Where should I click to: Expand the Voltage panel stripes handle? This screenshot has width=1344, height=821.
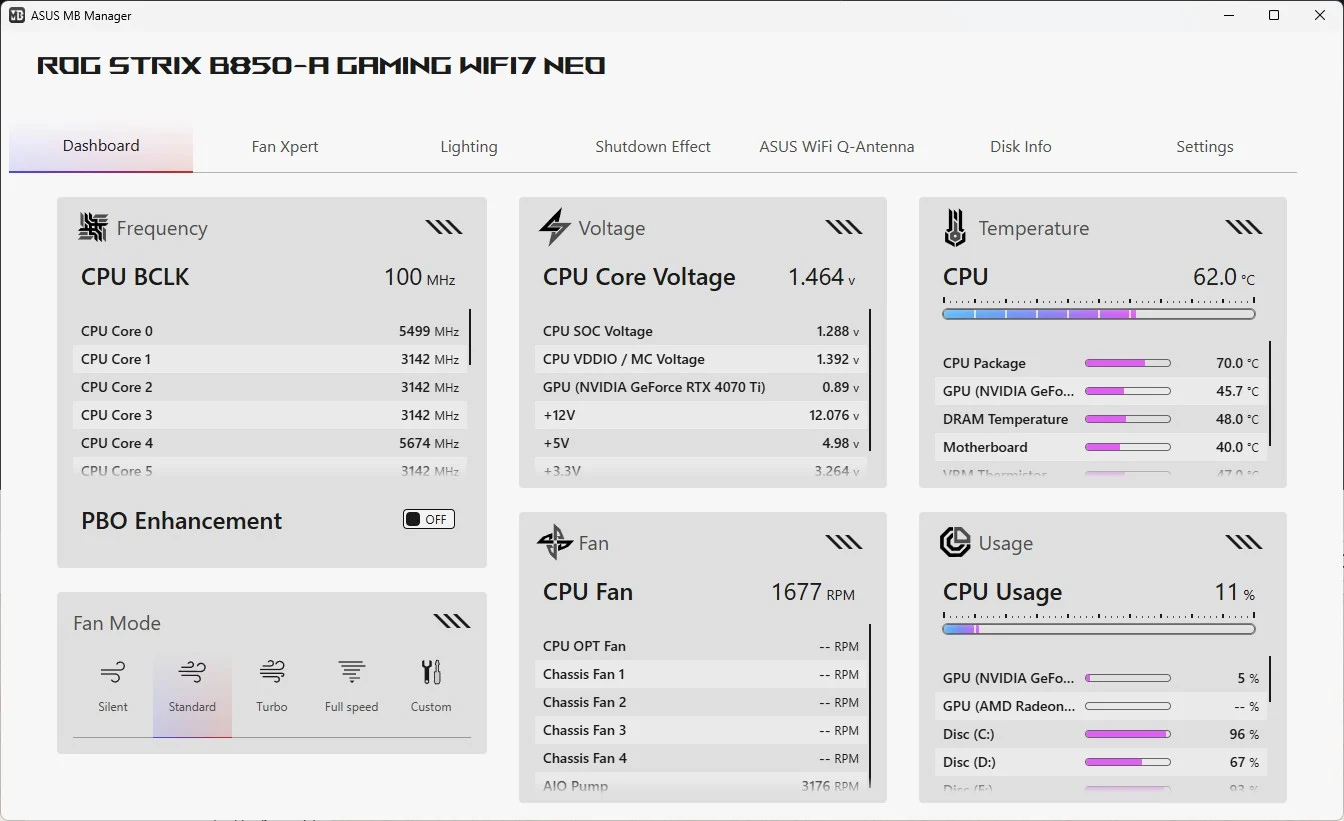tap(844, 227)
